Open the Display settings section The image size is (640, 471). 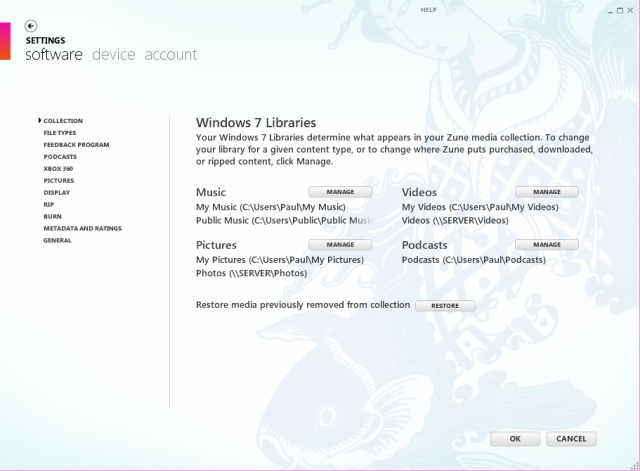click(x=57, y=192)
